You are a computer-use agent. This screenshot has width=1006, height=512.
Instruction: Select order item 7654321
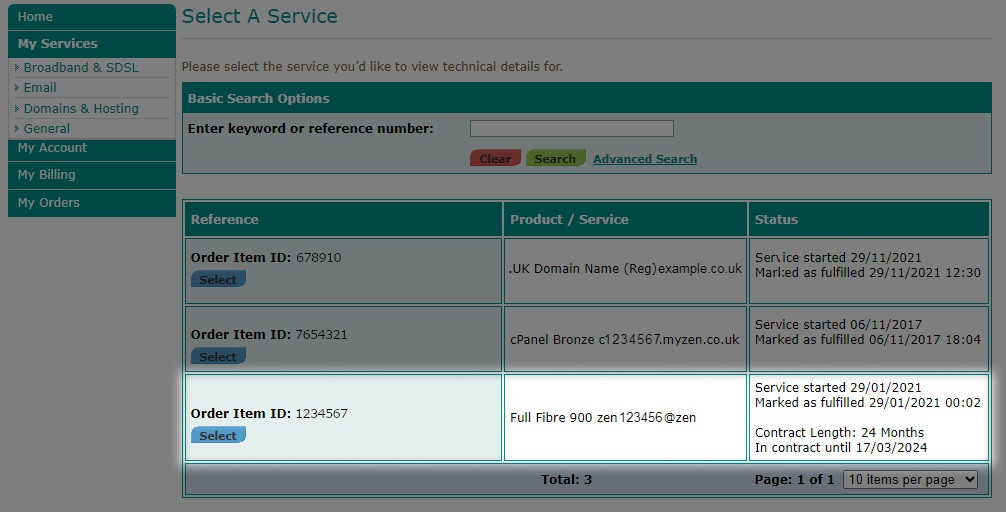coord(218,357)
